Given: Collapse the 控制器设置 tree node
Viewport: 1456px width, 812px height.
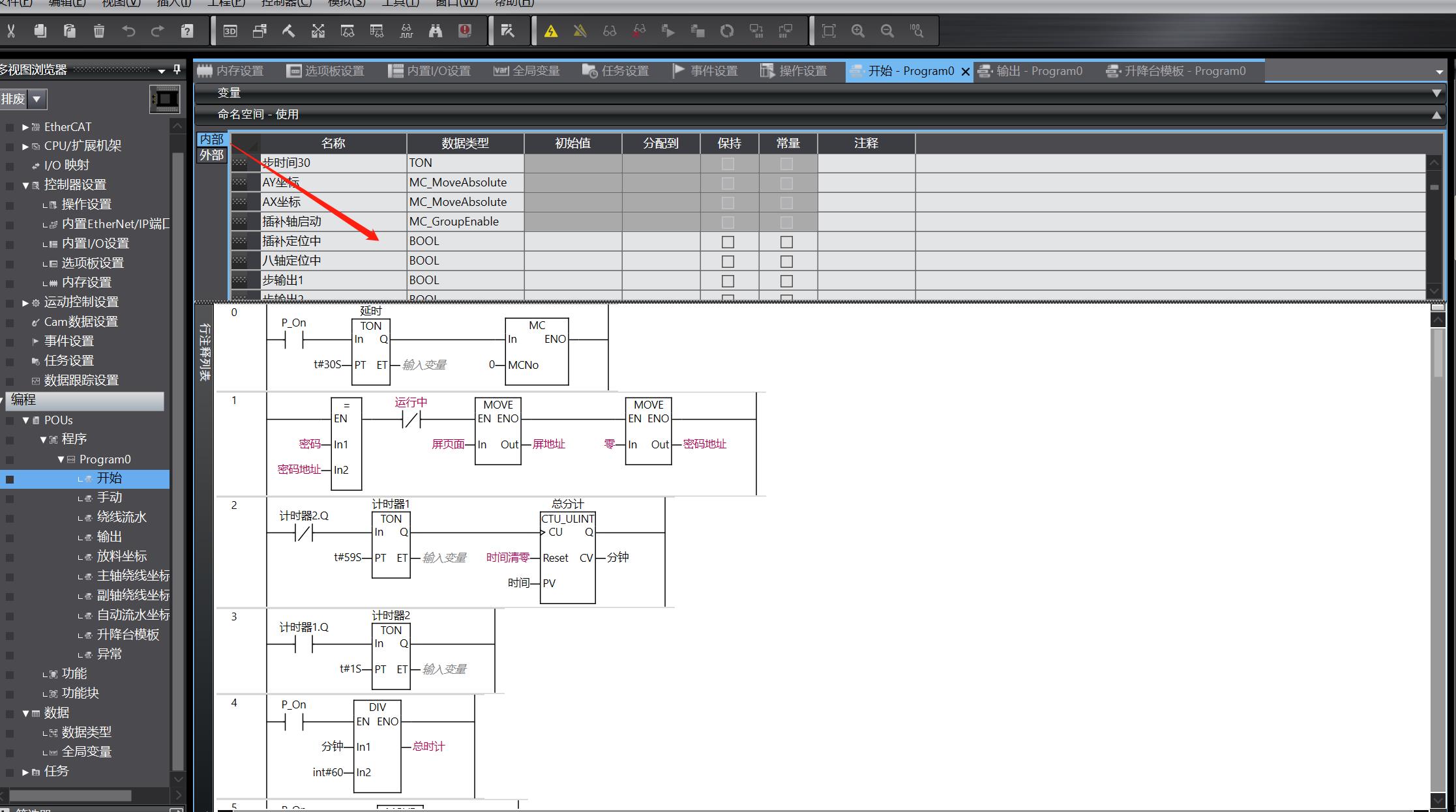Looking at the screenshot, I should point(25,185).
